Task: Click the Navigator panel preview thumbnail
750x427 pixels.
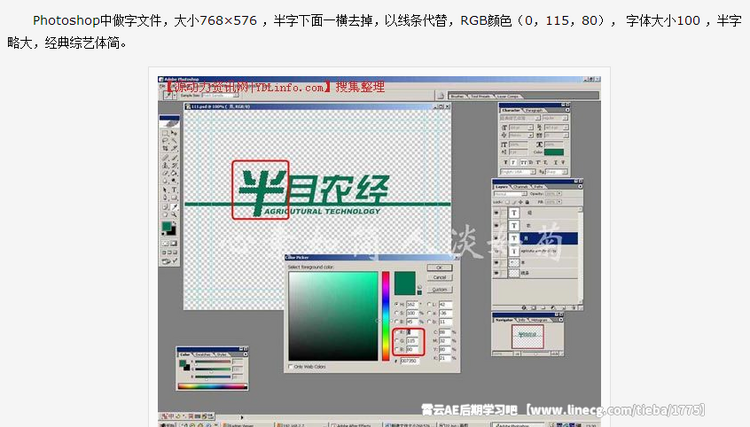Action: tap(528, 337)
